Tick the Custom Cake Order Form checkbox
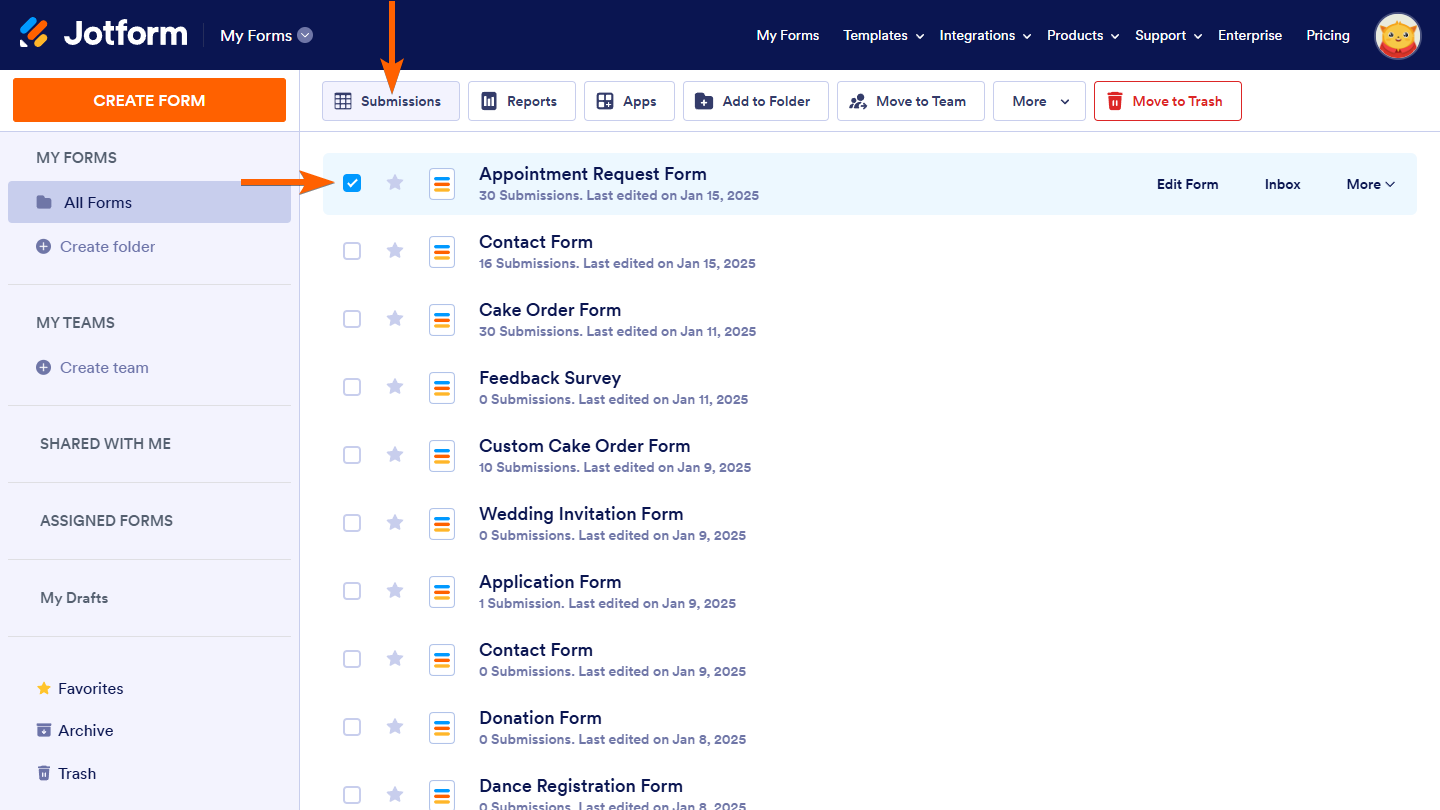The image size is (1440, 810). click(352, 455)
